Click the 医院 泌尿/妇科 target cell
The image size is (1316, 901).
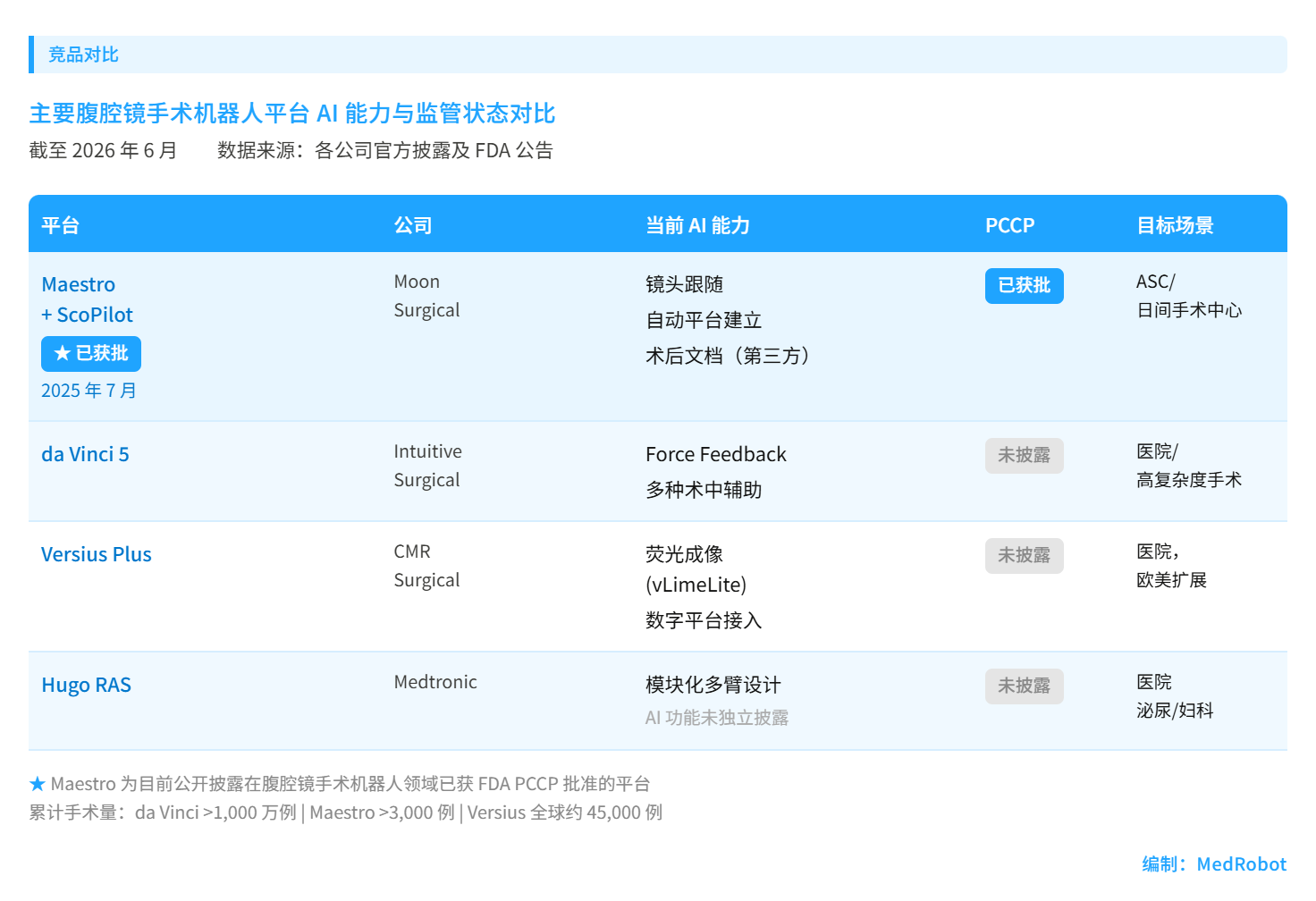(x=1175, y=696)
